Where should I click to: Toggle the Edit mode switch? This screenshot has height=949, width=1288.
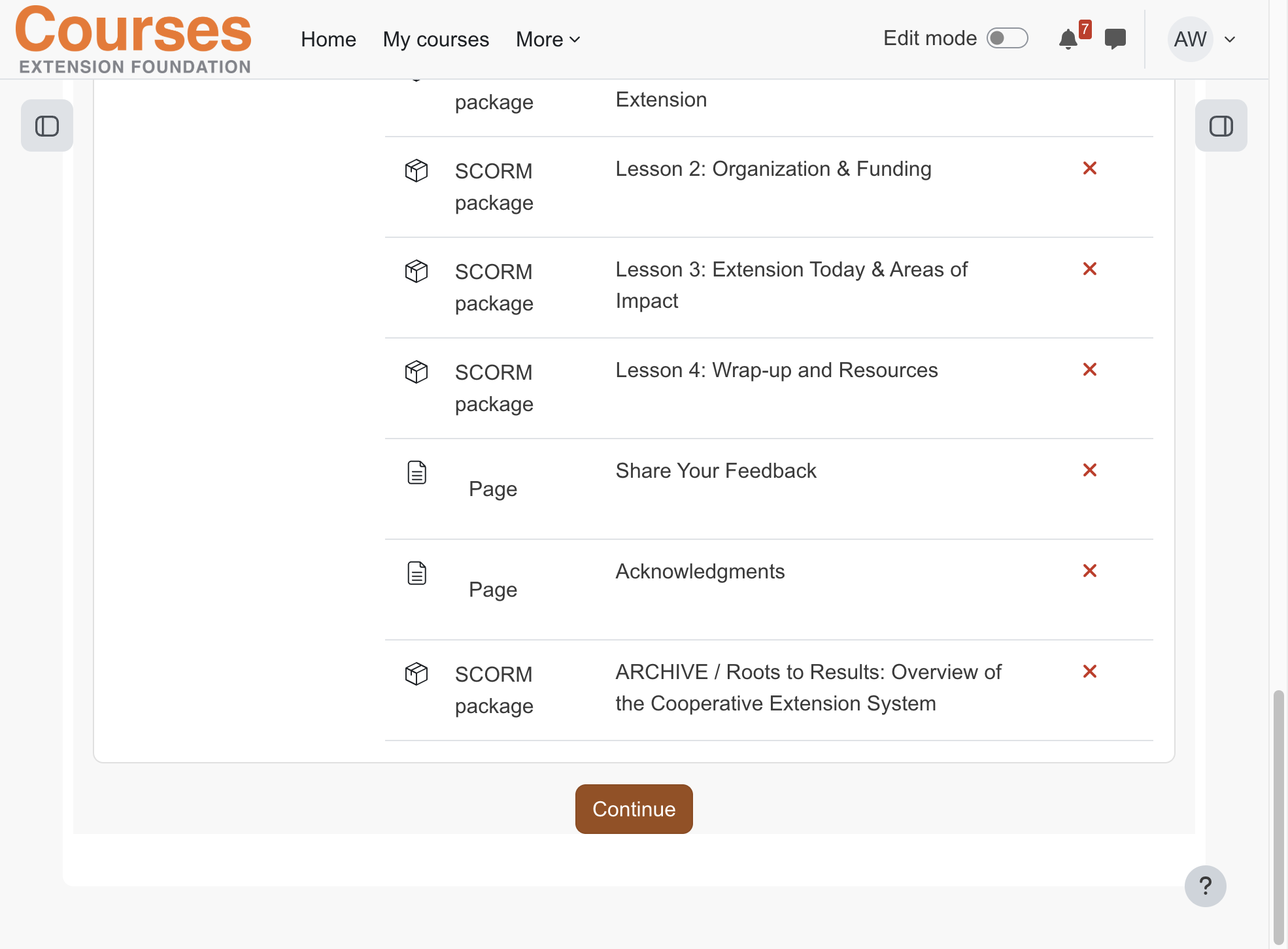pos(1008,38)
